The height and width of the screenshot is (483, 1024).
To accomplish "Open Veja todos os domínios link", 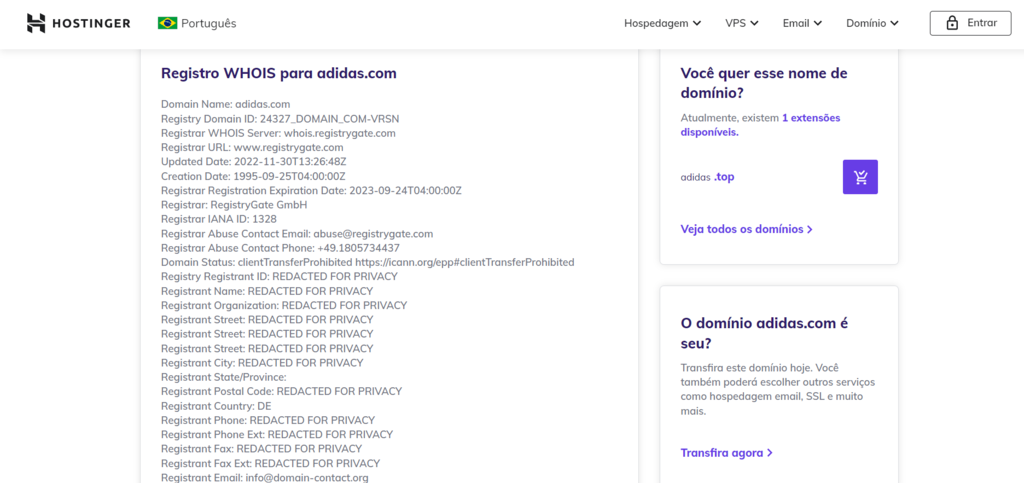I will (x=746, y=229).
